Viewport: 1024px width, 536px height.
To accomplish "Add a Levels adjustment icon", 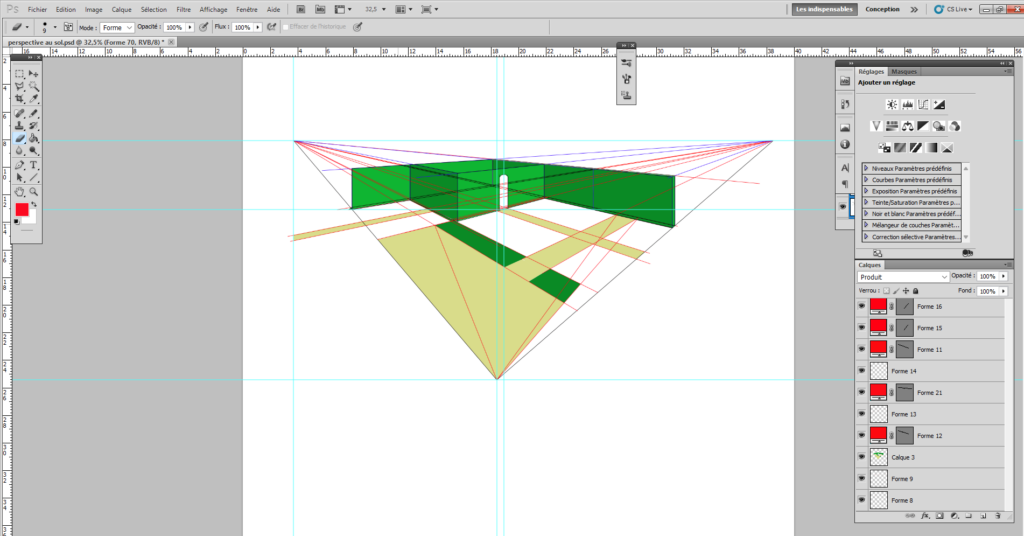I will (907, 104).
